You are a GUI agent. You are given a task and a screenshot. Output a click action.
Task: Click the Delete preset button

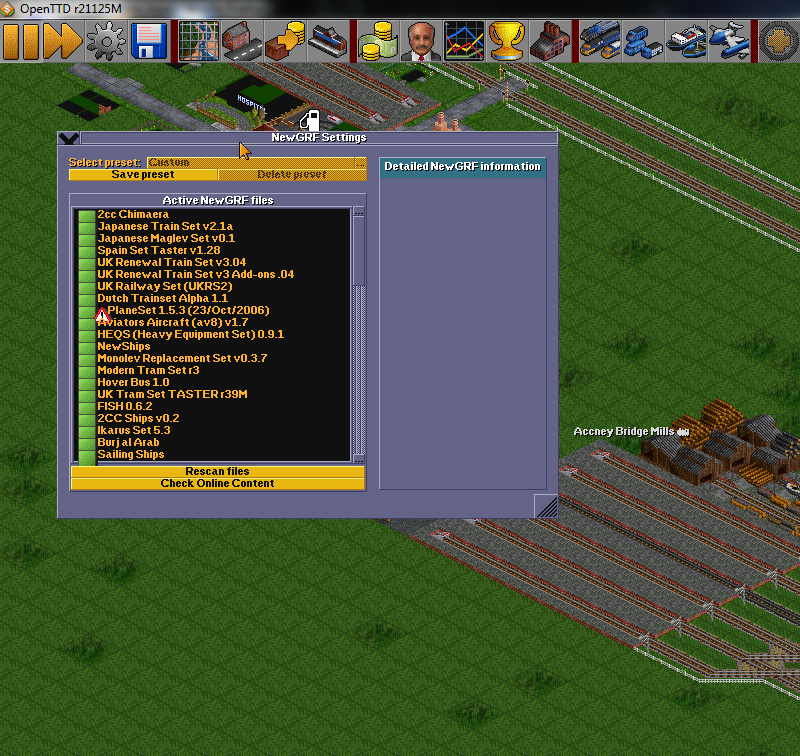coord(292,174)
